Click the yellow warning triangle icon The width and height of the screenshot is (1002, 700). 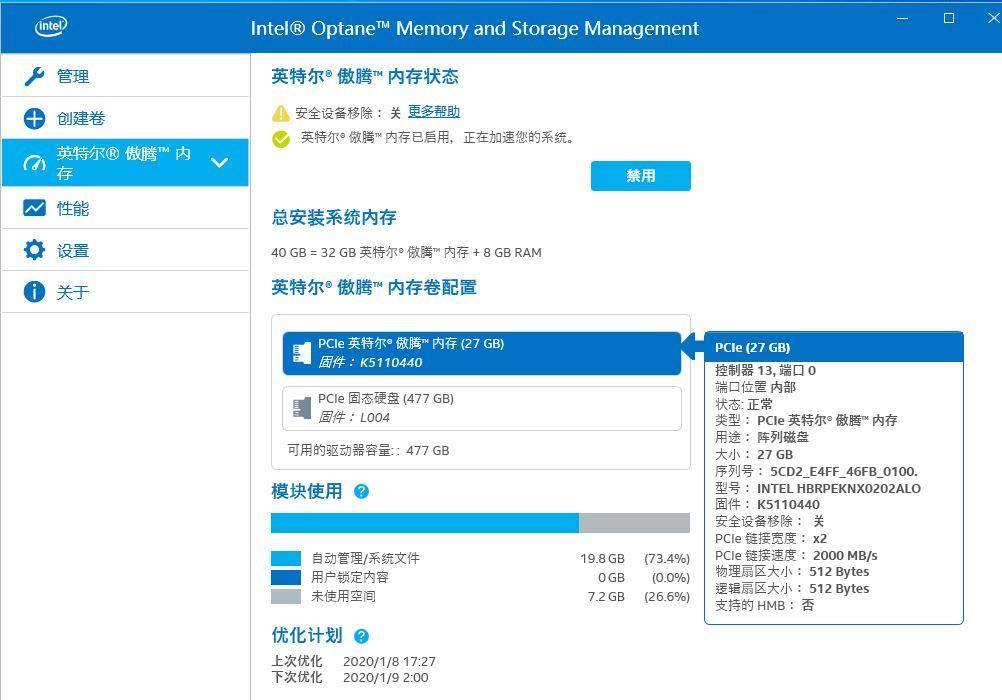[281, 113]
